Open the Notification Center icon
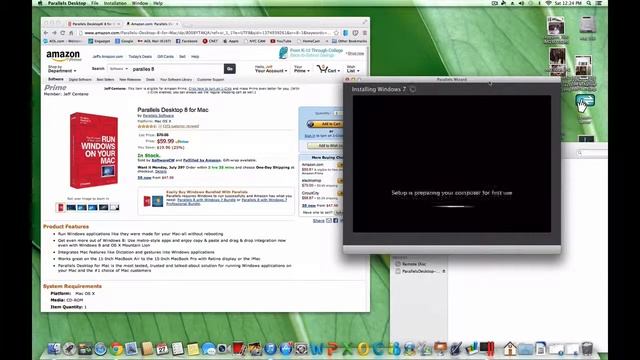 (599, 3)
